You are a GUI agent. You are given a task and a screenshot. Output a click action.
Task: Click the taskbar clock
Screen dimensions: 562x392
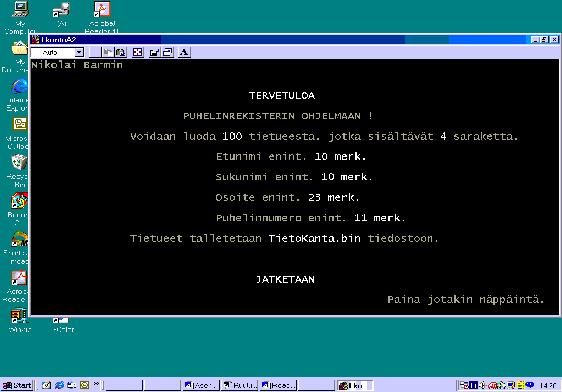click(548, 386)
